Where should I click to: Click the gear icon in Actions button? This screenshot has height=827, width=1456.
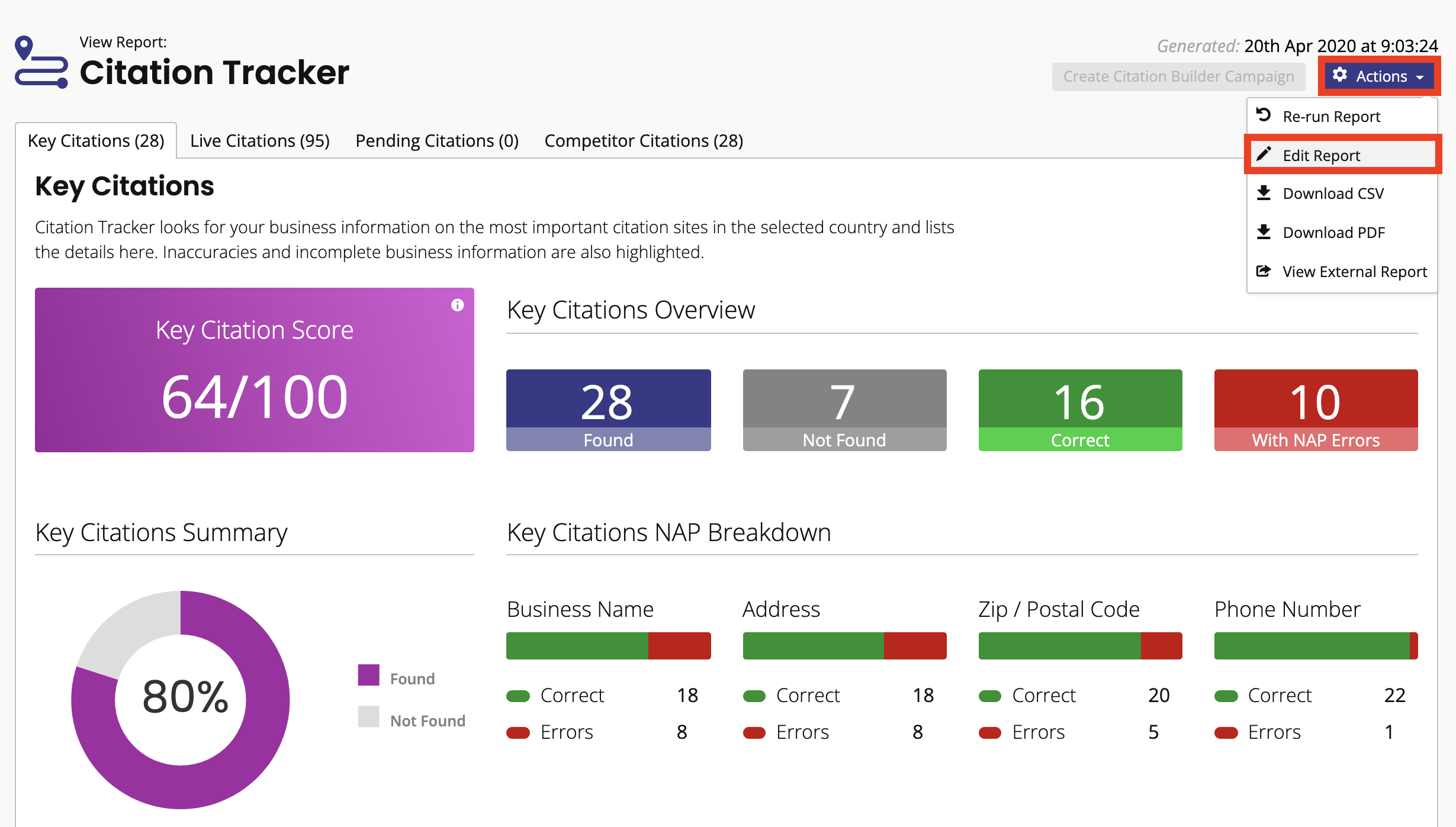tap(1340, 75)
